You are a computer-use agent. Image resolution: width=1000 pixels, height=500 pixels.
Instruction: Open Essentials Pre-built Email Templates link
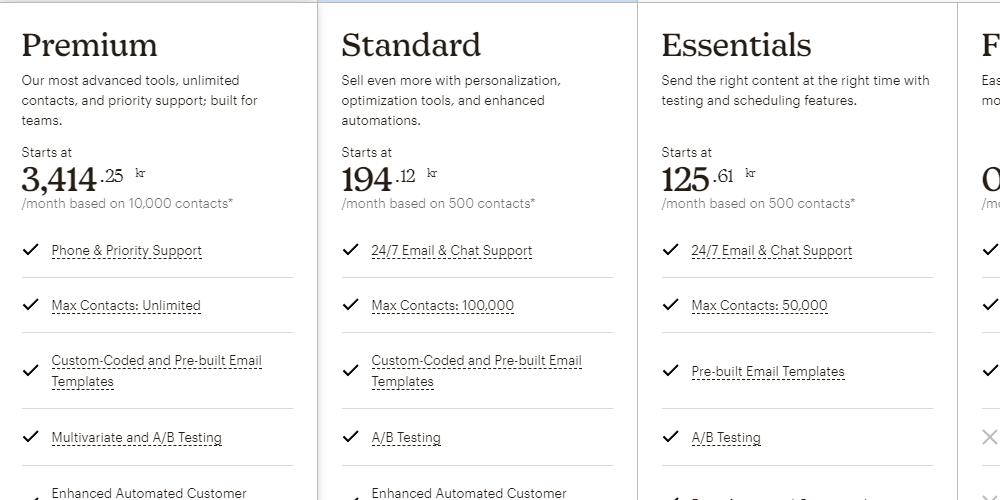point(768,372)
